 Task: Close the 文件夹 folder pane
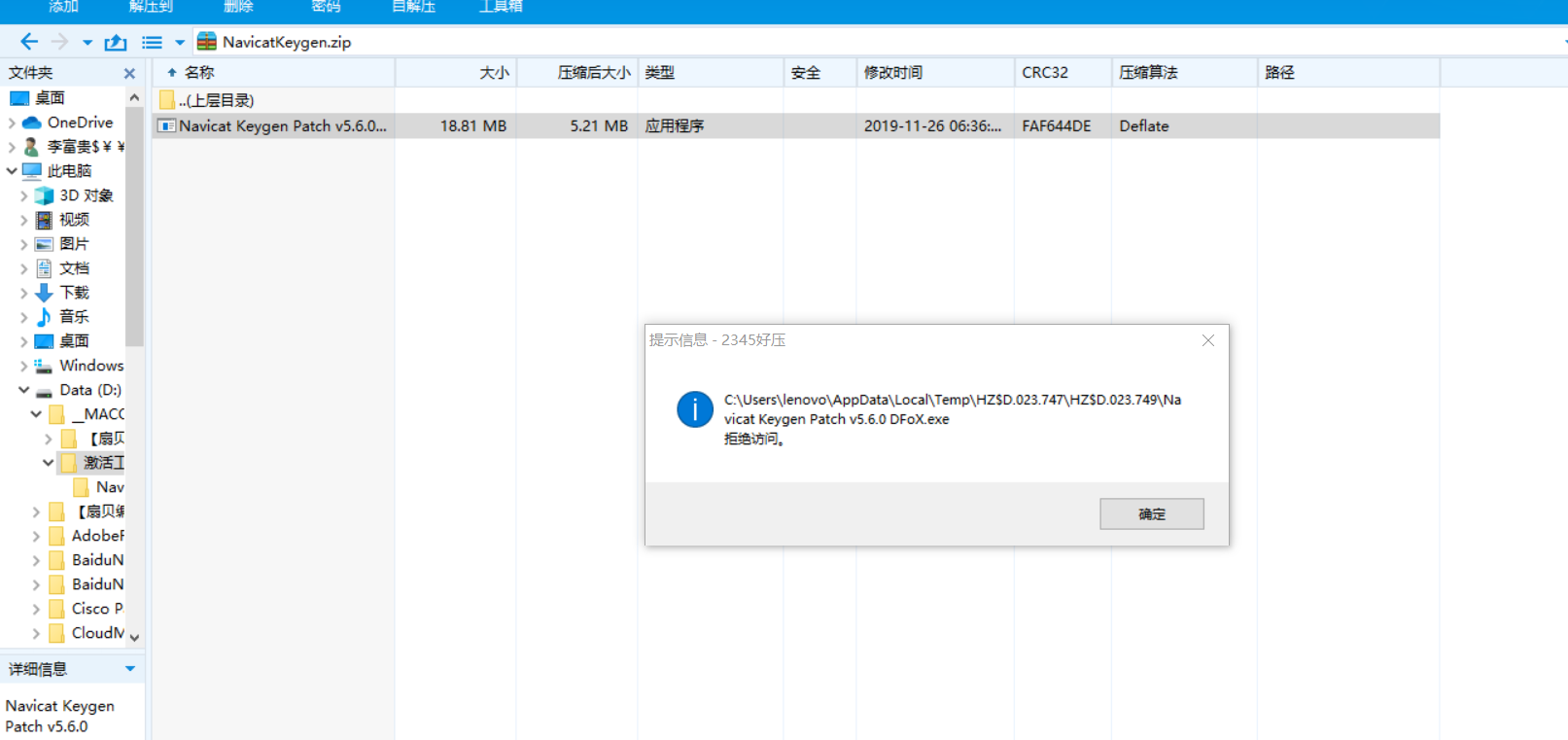129,73
